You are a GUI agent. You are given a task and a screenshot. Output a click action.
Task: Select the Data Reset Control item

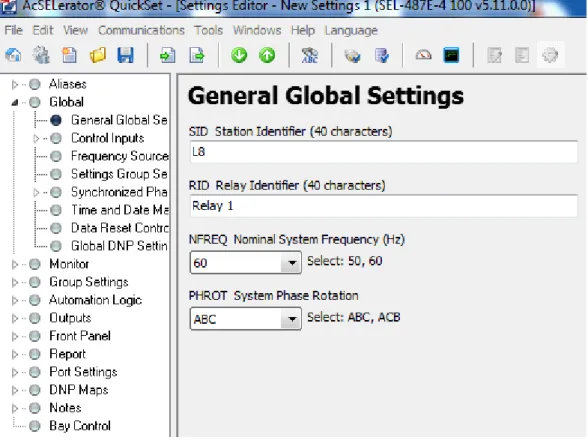[120, 228]
